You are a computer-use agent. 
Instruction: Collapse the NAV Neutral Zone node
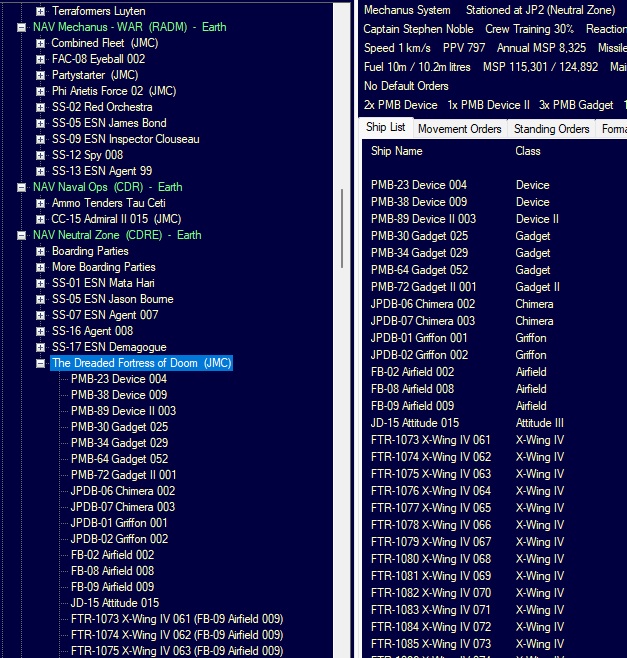click(x=21, y=235)
